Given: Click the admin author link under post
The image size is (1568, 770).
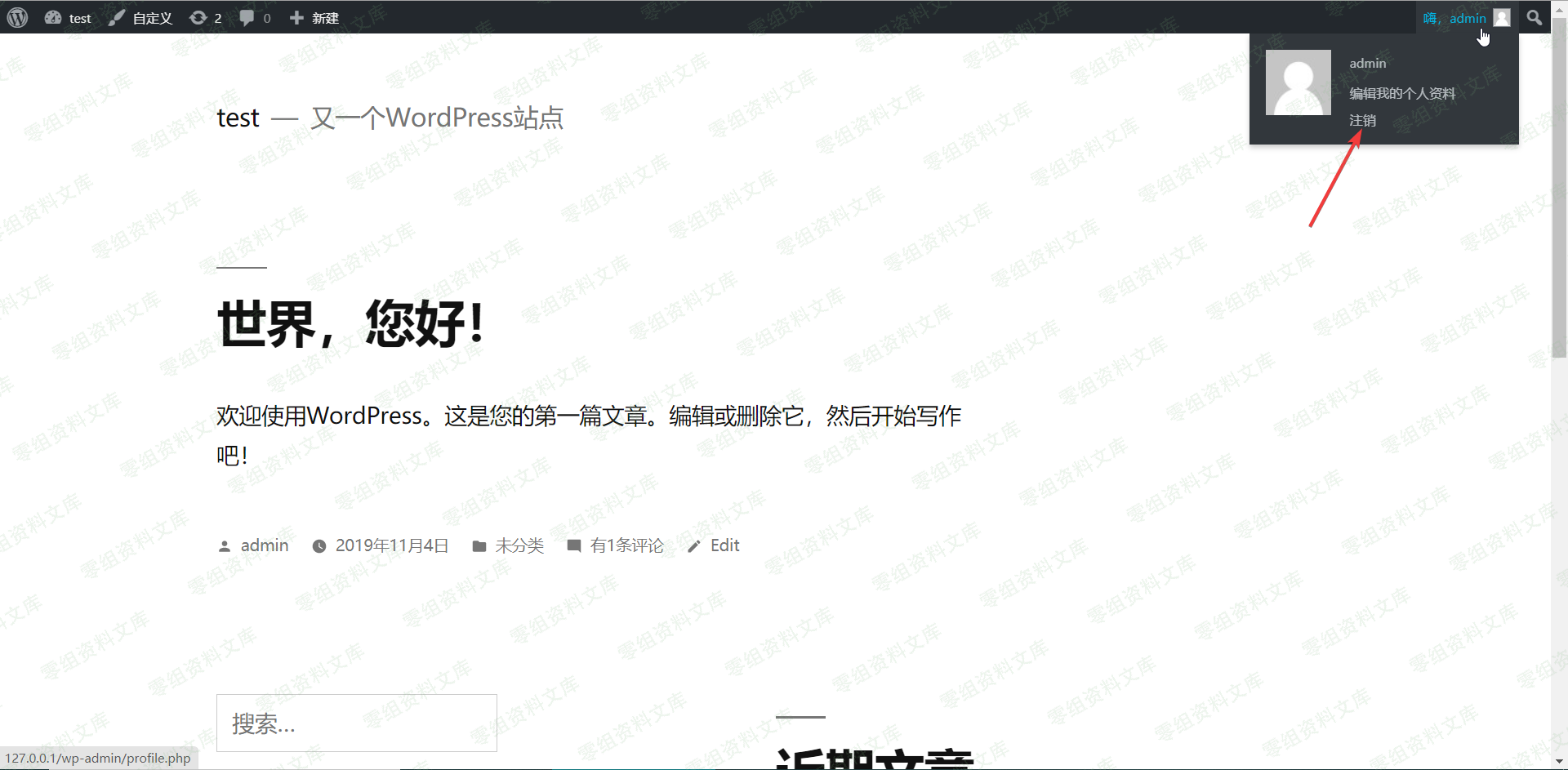Looking at the screenshot, I should click(x=264, y=545).
